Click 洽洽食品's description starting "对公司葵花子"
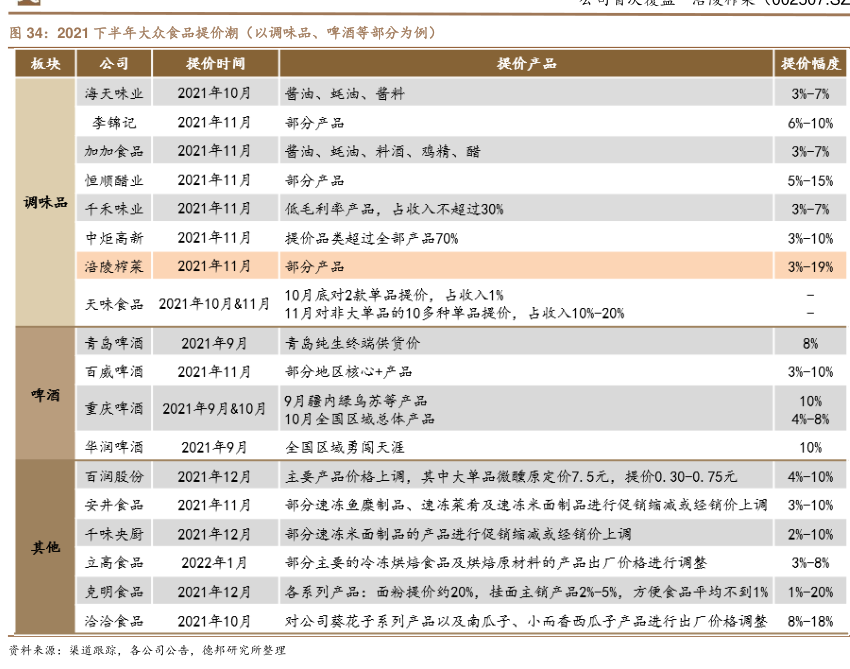The width and height of the screenshot is (850, 669). point(526,621)
